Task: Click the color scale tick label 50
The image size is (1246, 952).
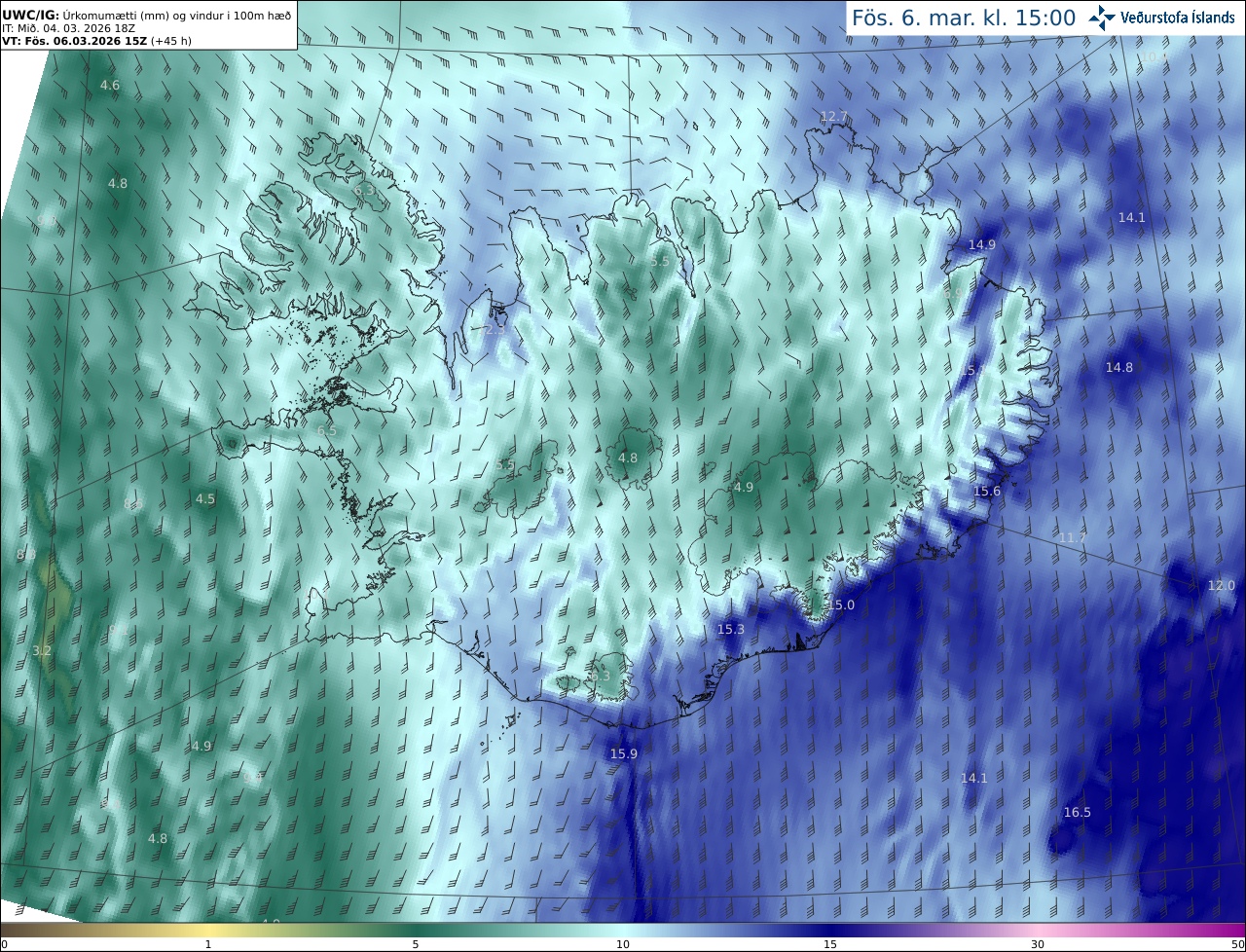Action: pyautogui.click(x=1237, y=944)
